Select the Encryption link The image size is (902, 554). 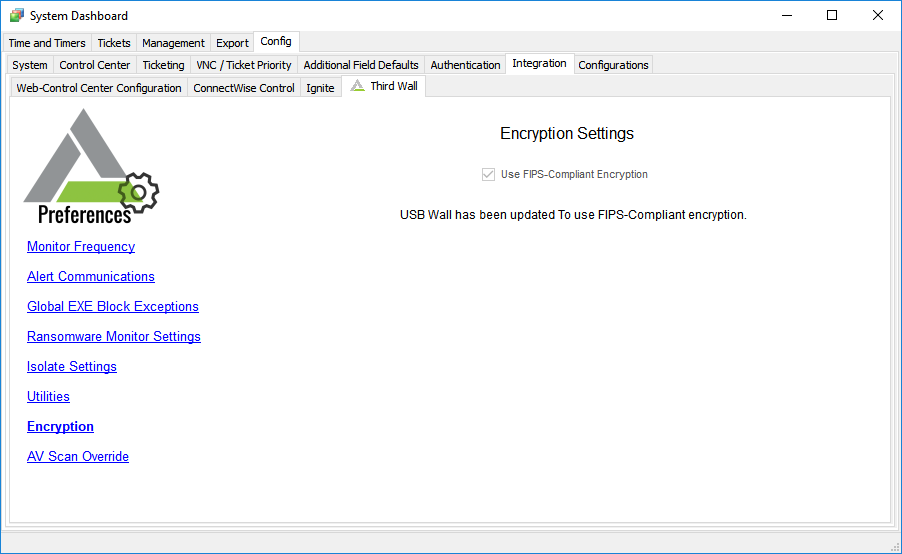coord(60,426)
